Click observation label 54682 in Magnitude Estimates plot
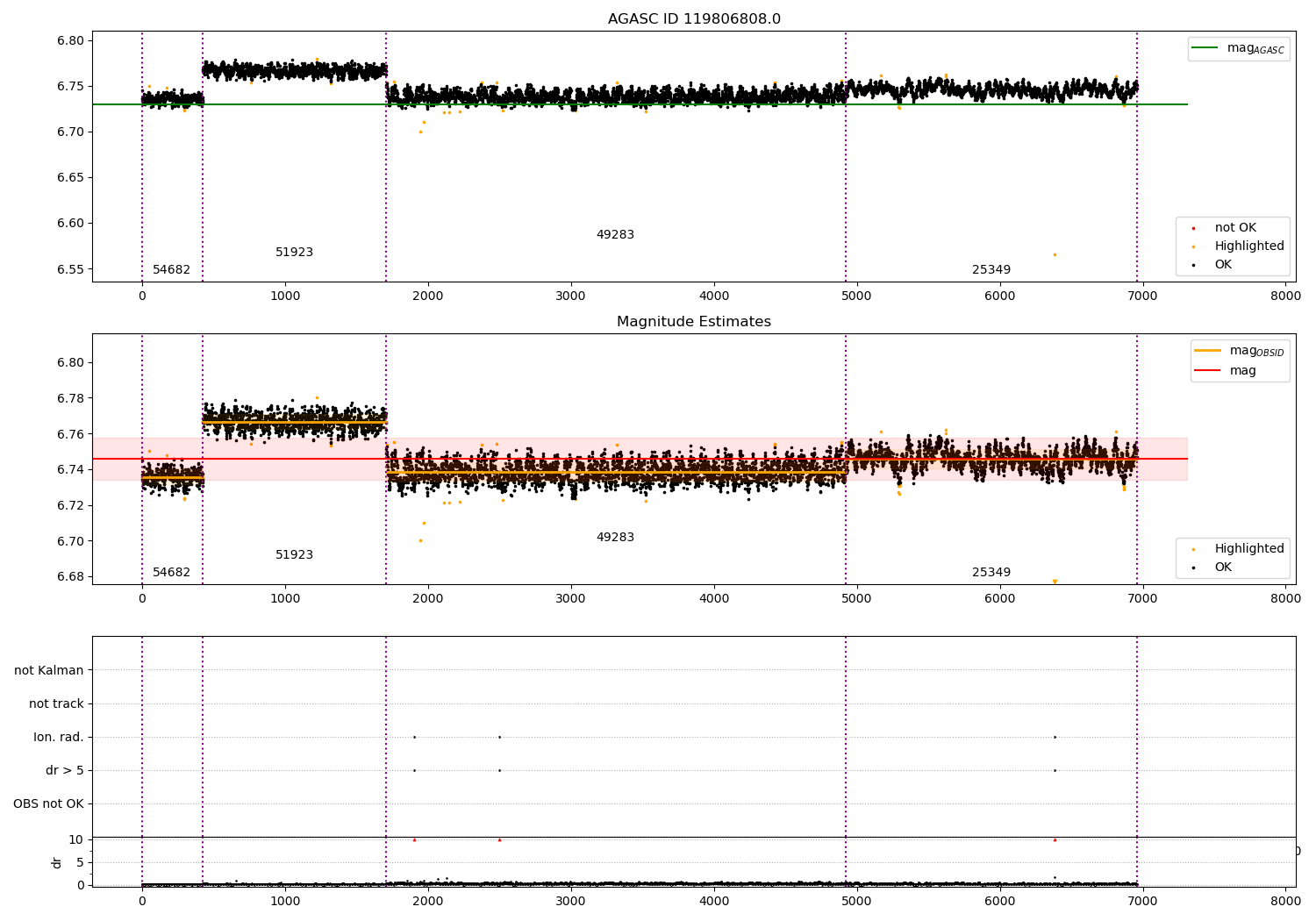Image resolution: width=1316 pixels, height=921 pixels. (171, 573)
